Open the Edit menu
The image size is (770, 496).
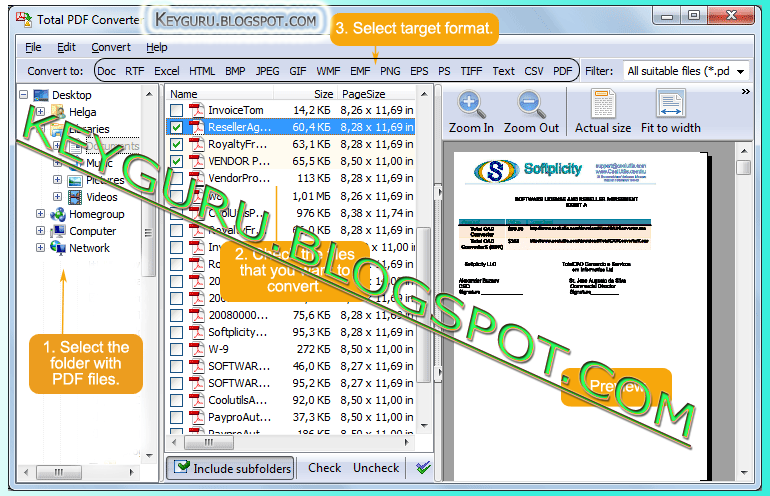pyautogui.click(x=66, y=47)
